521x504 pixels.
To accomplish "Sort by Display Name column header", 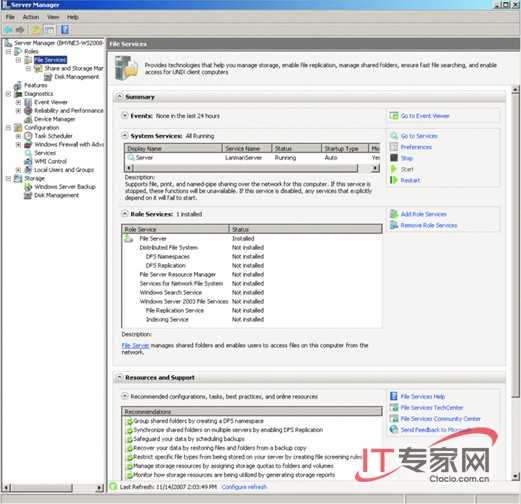I will point(173,148).
